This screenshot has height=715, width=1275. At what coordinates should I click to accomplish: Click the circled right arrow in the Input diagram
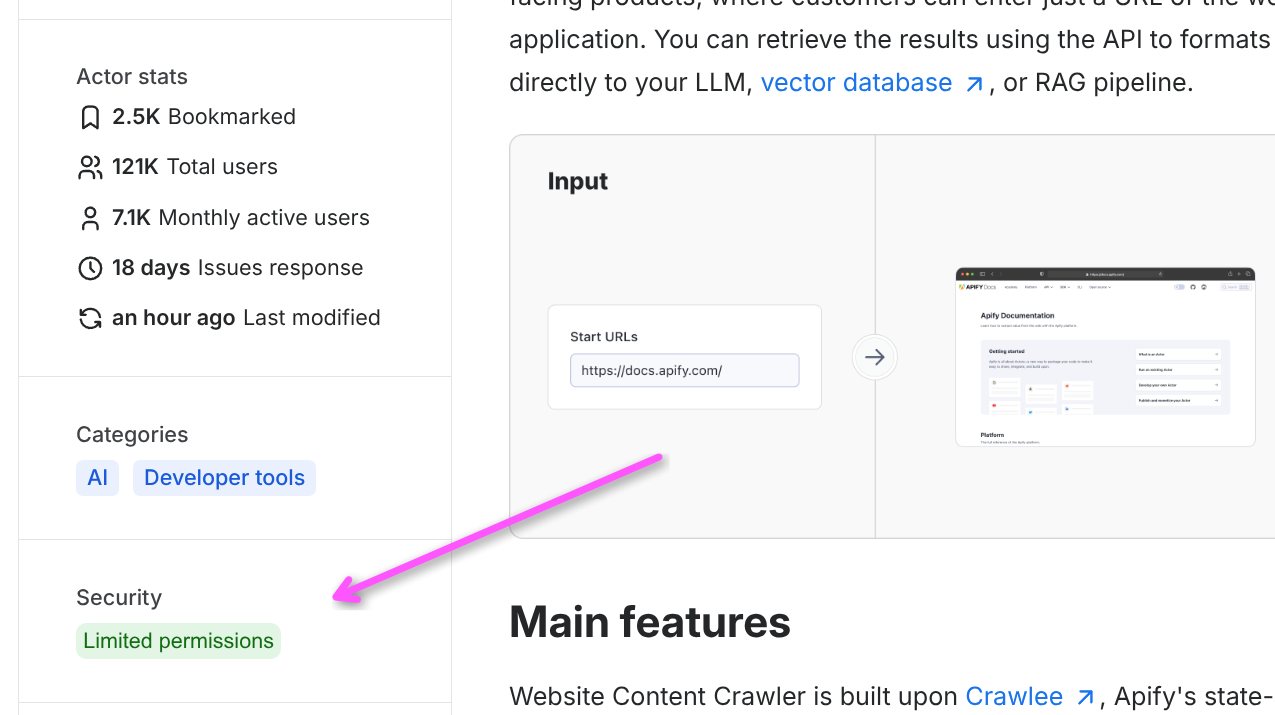[x=875, y=357]
